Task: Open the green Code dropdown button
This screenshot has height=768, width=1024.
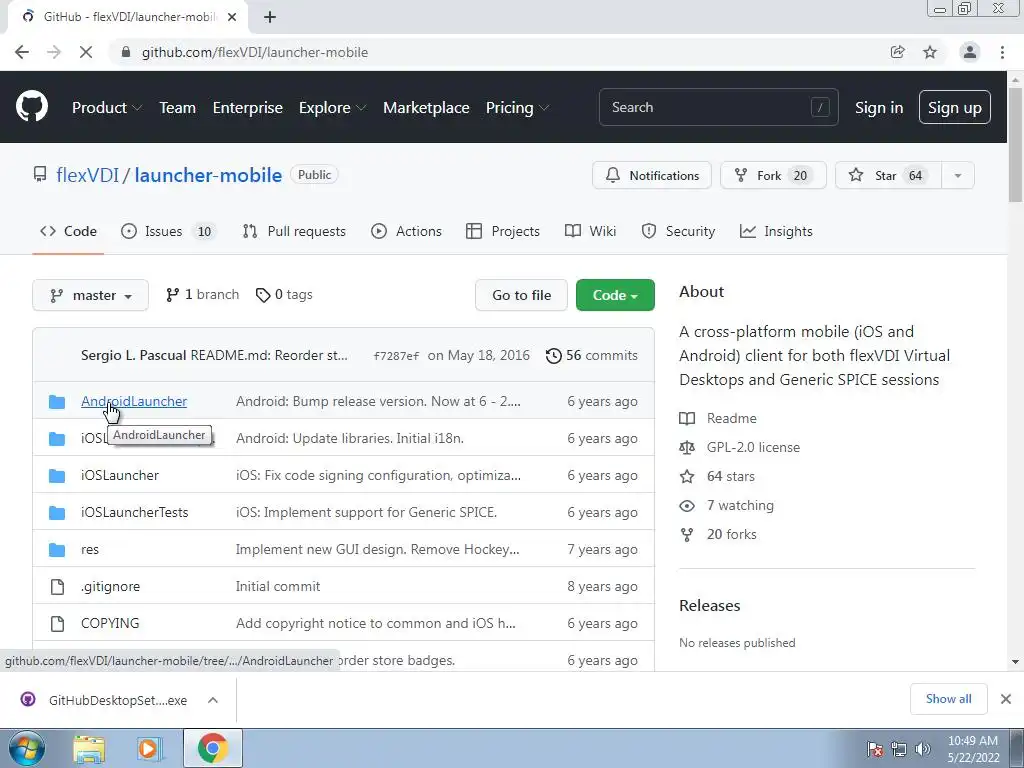Action: pos(615,295)
